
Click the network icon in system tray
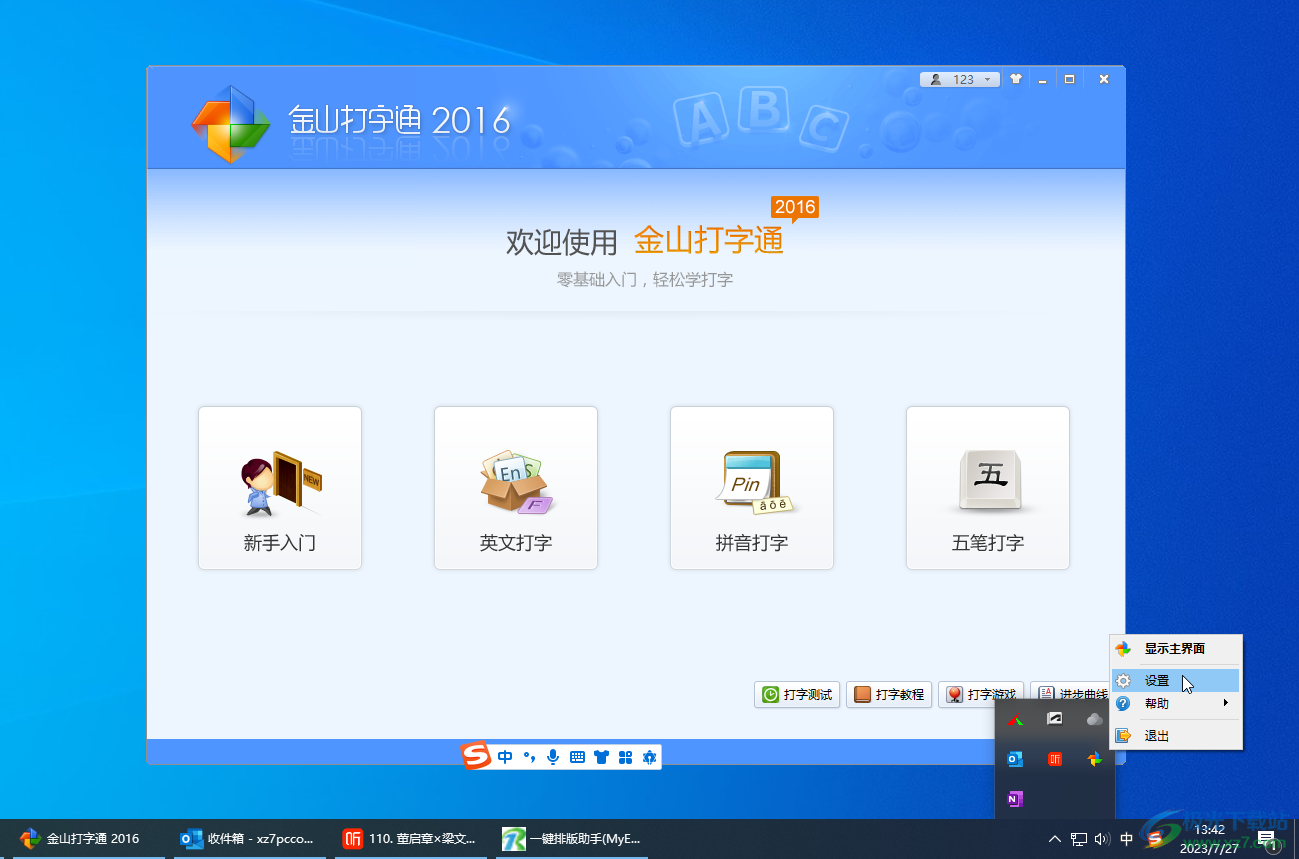pos(1079,839)
